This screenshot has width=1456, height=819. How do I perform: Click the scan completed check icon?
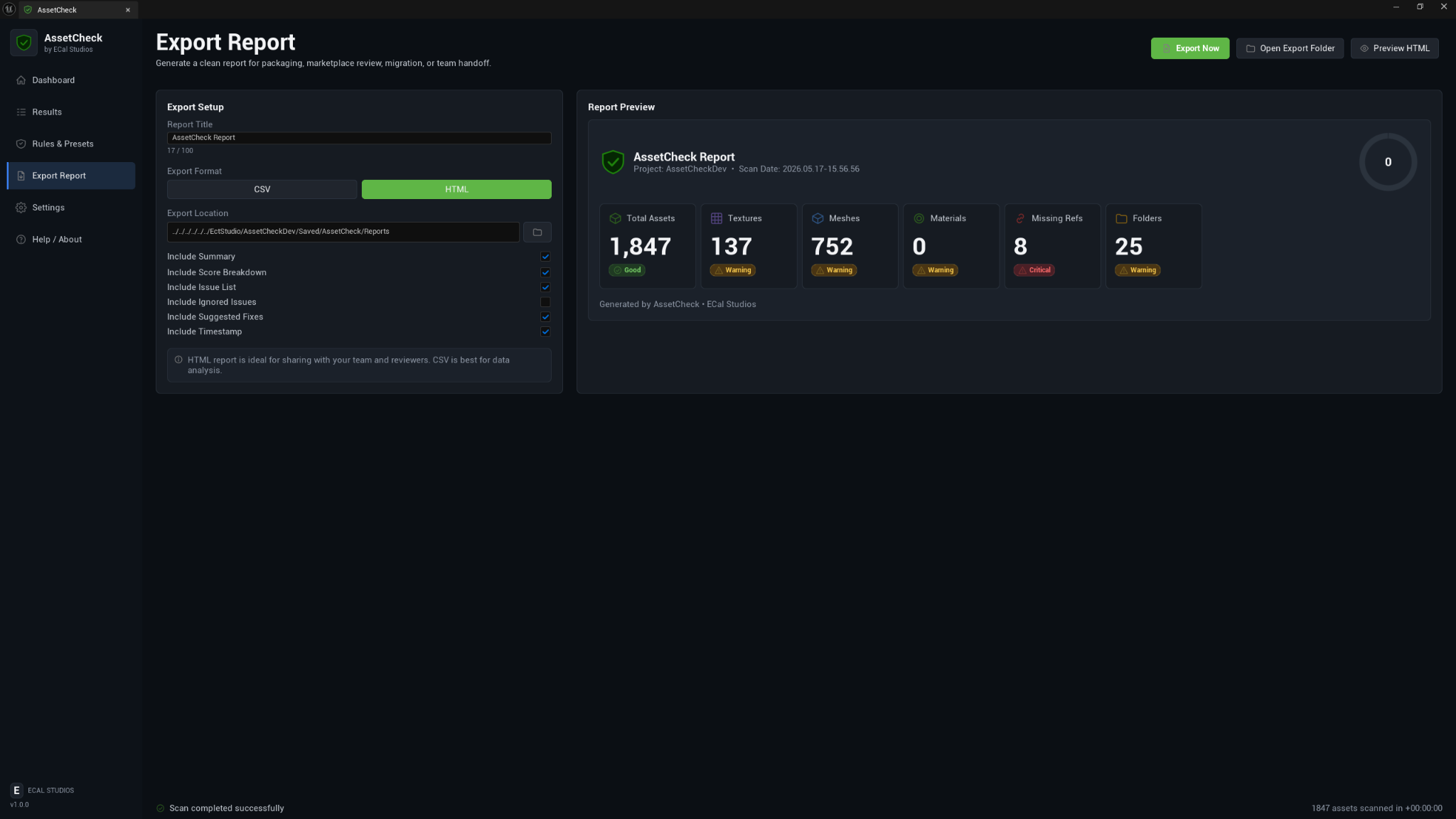(161, 808)
